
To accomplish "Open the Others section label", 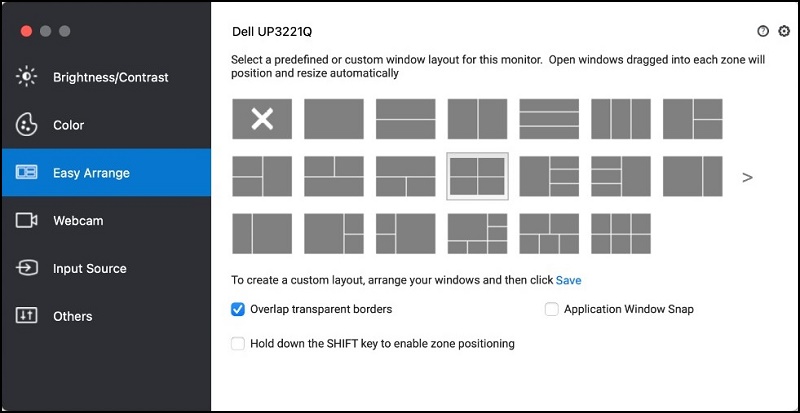I will click(73, 316).
